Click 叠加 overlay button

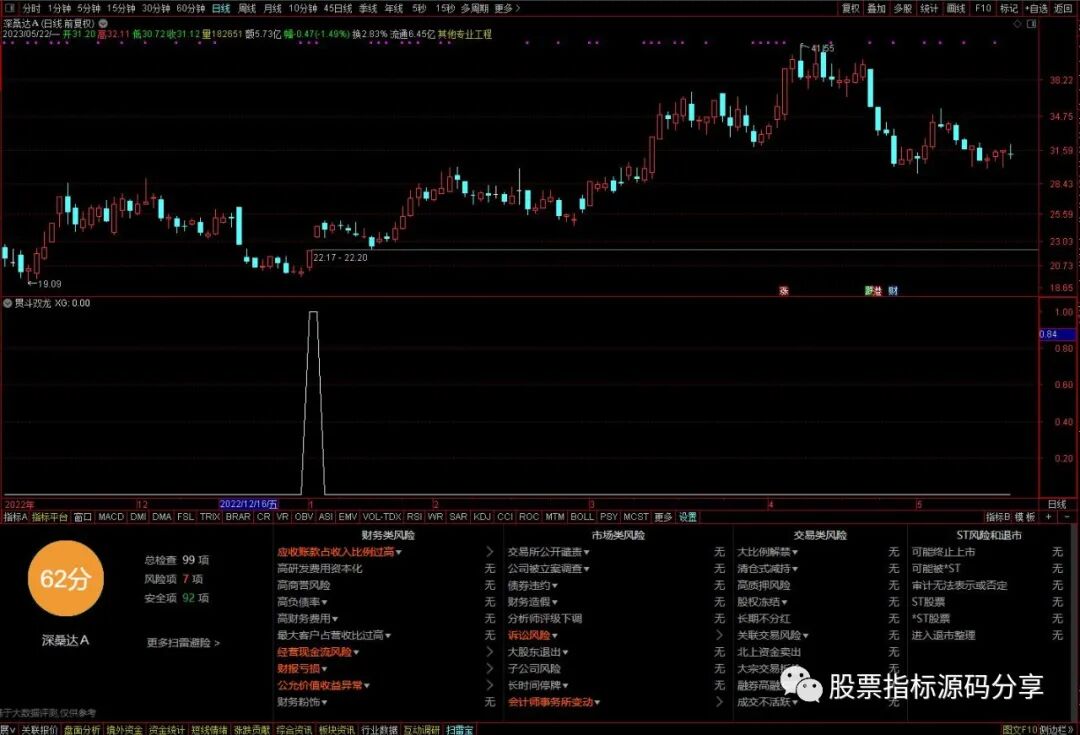(x=876, y=8)
